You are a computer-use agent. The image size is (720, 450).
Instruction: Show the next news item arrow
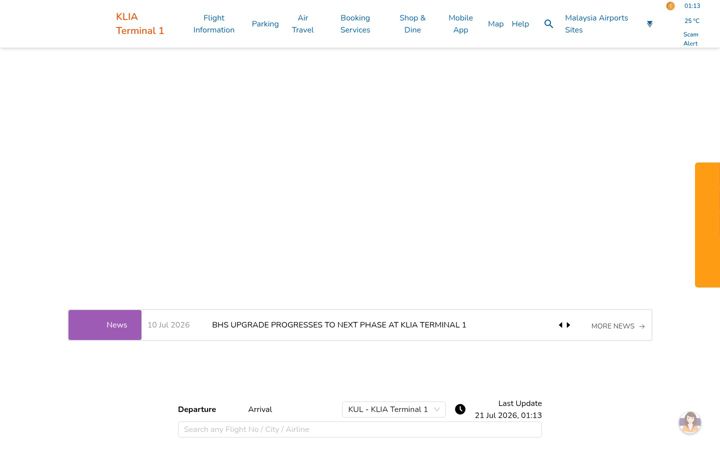pyautogui.click(x=568, y=325)
